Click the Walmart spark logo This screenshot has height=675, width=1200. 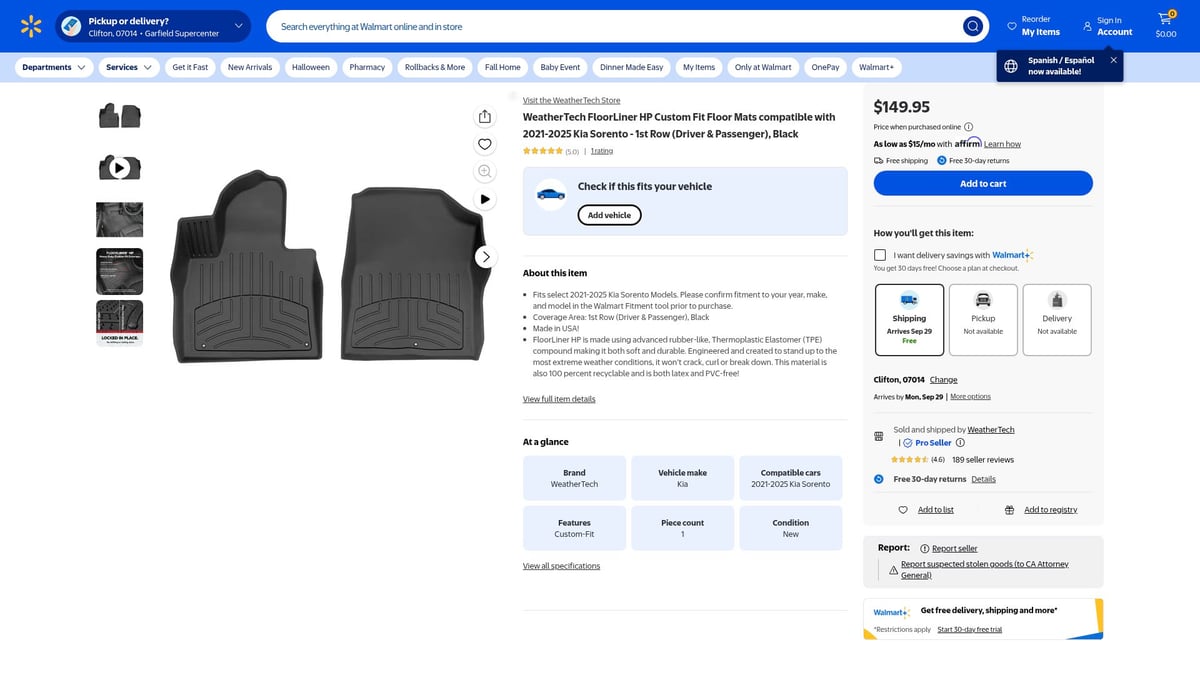click(31, 26)
